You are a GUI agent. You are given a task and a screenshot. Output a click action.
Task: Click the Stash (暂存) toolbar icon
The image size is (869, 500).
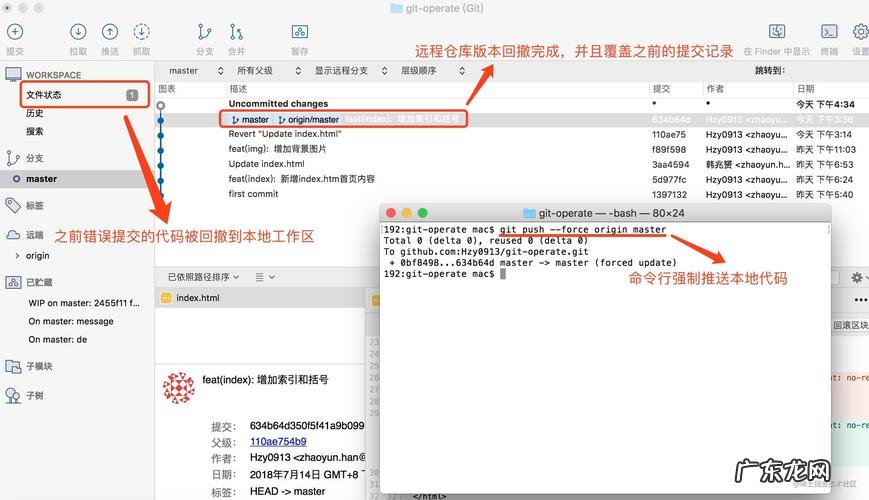(x=300, y=32)
